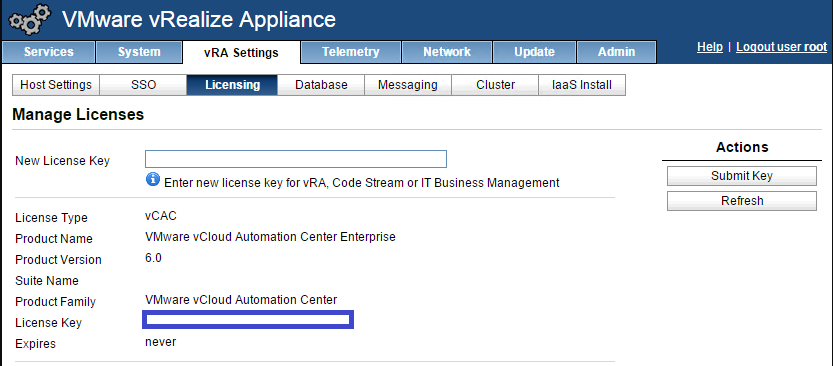The width and height of the screenshot is (833, 366).
Task: Switch to the System tab
Action: pyautogui.click(x=139, y=52)
